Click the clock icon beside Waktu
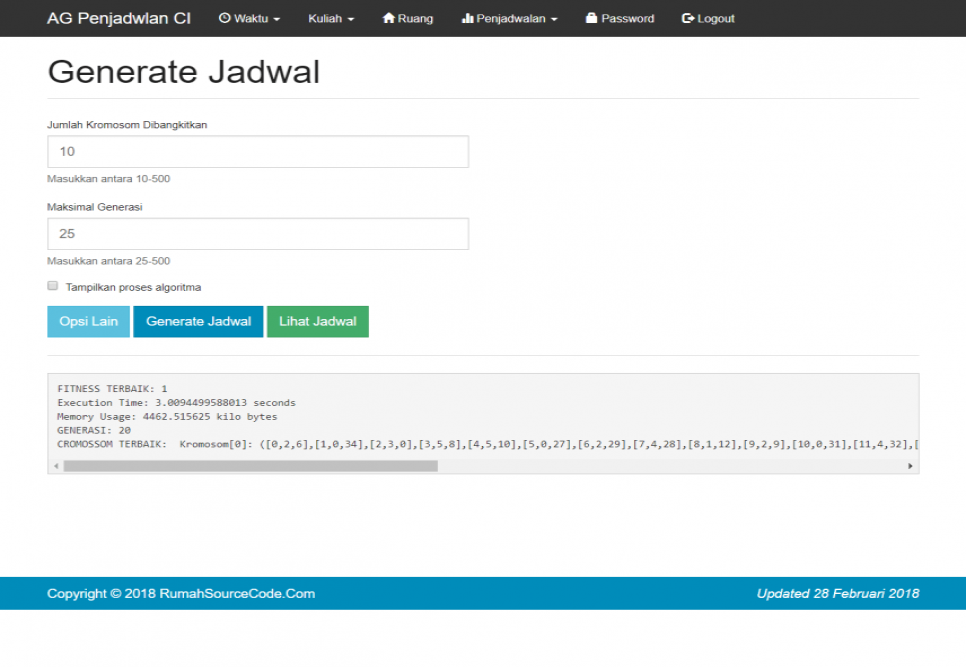This screenshot has width=966, height=667. point(224,18)
